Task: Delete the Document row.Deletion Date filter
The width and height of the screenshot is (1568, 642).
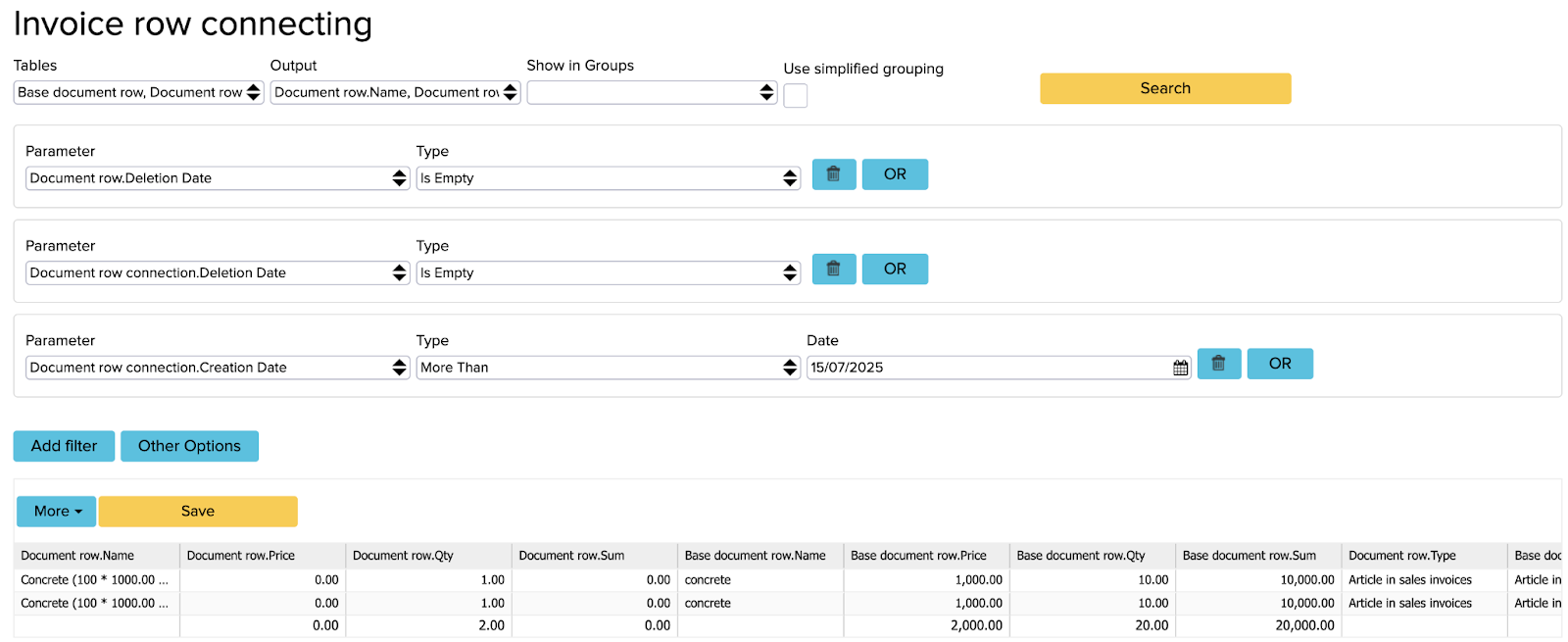Action: [833, 174]
